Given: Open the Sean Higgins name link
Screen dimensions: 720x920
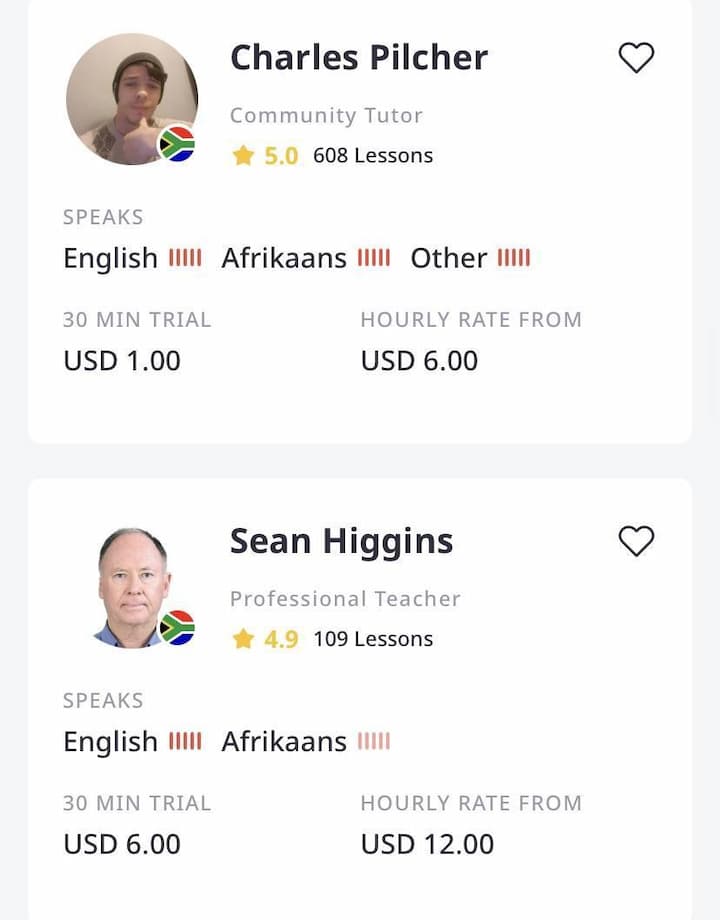Looking at the screenshot, I should (342, 541).
